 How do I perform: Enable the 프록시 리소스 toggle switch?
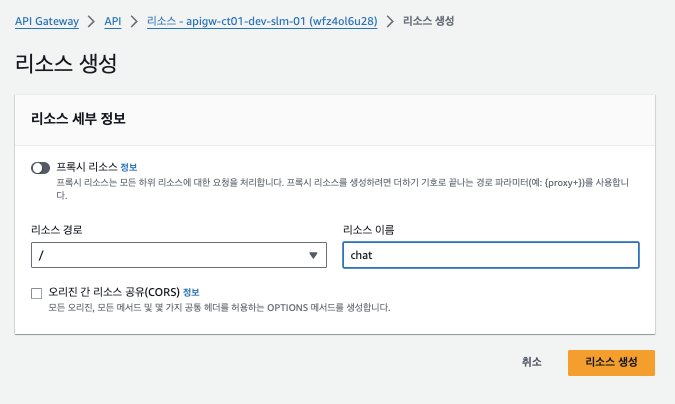(x=40, y=168)
